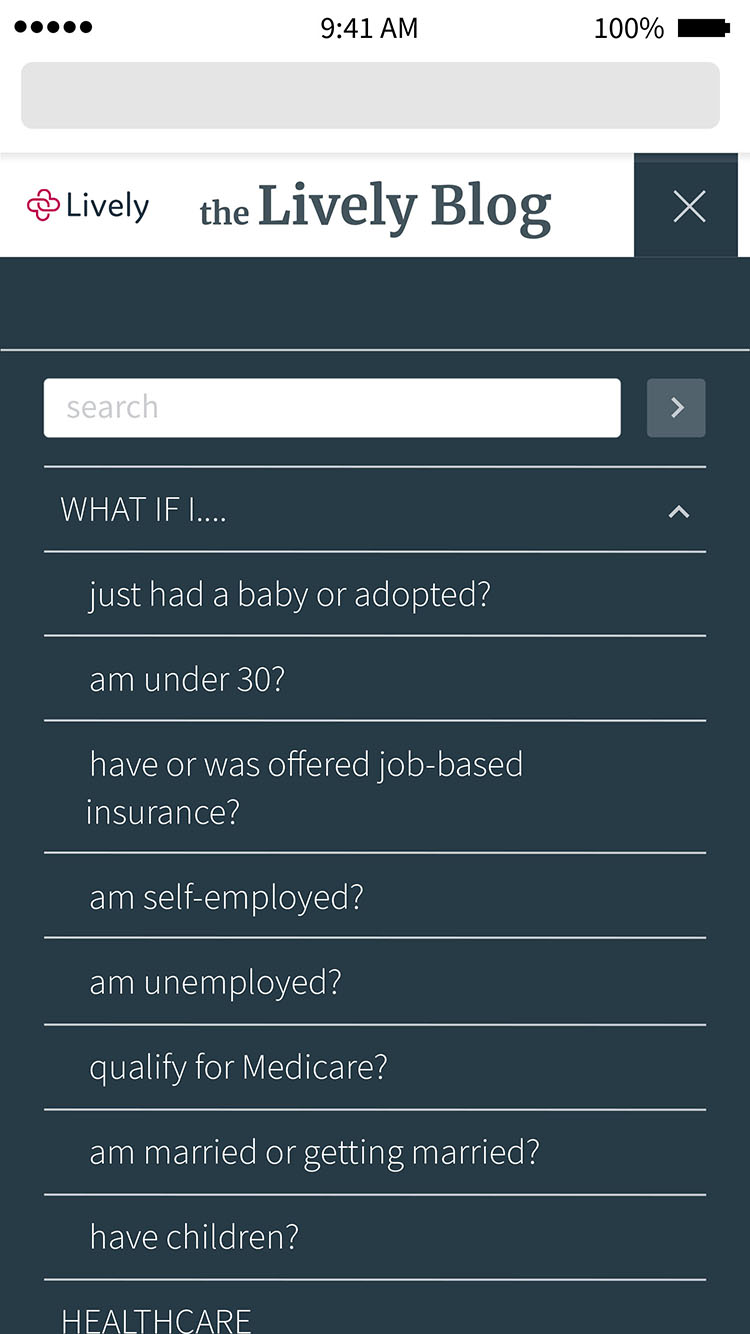The width and height of the screenshot is (750, 1334).
Task: Click "the Lively Blog" title
Action: (375, 208)
